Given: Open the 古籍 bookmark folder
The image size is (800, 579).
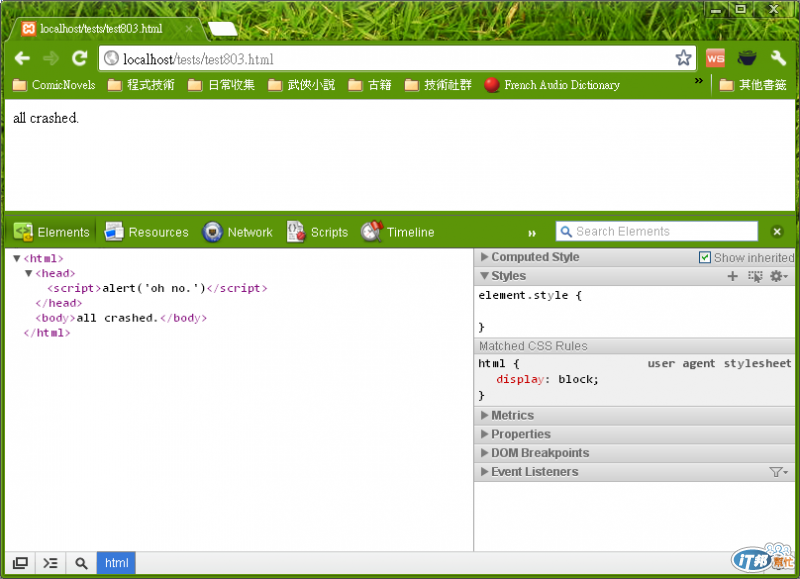Looking at the screenshot, I should pos(370,85).
